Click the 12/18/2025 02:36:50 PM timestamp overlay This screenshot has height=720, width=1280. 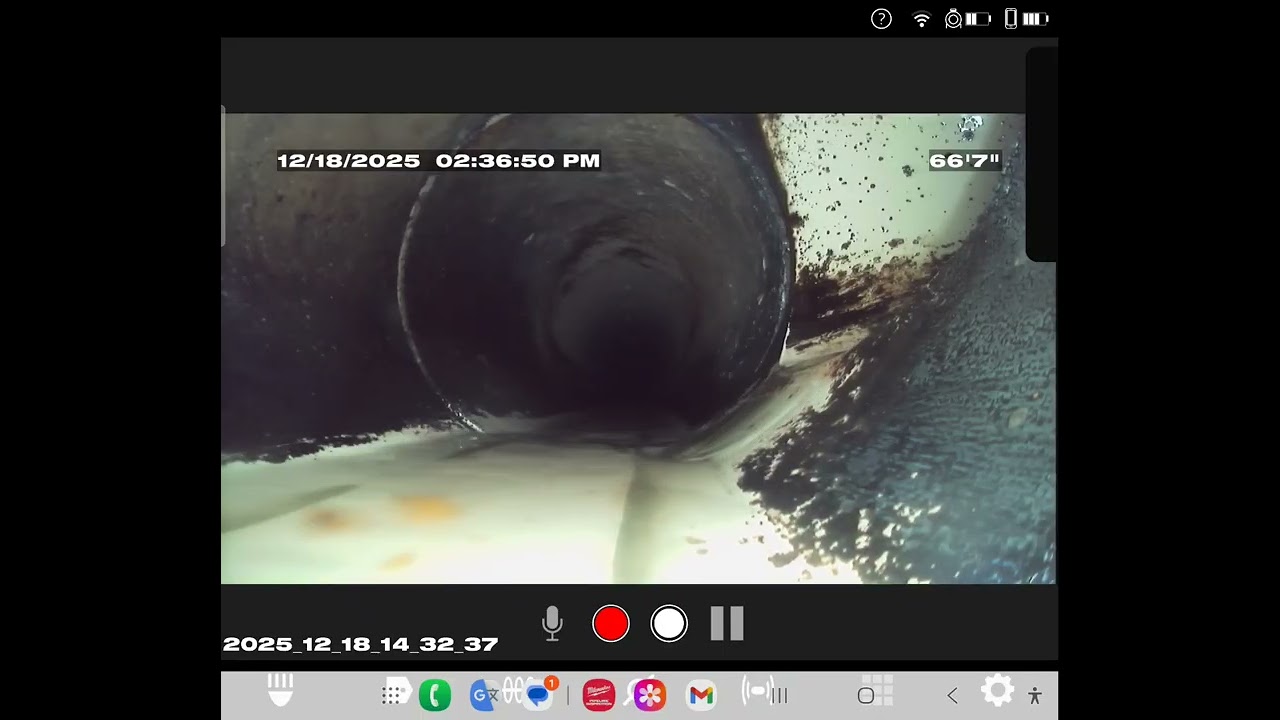[438, 161]
